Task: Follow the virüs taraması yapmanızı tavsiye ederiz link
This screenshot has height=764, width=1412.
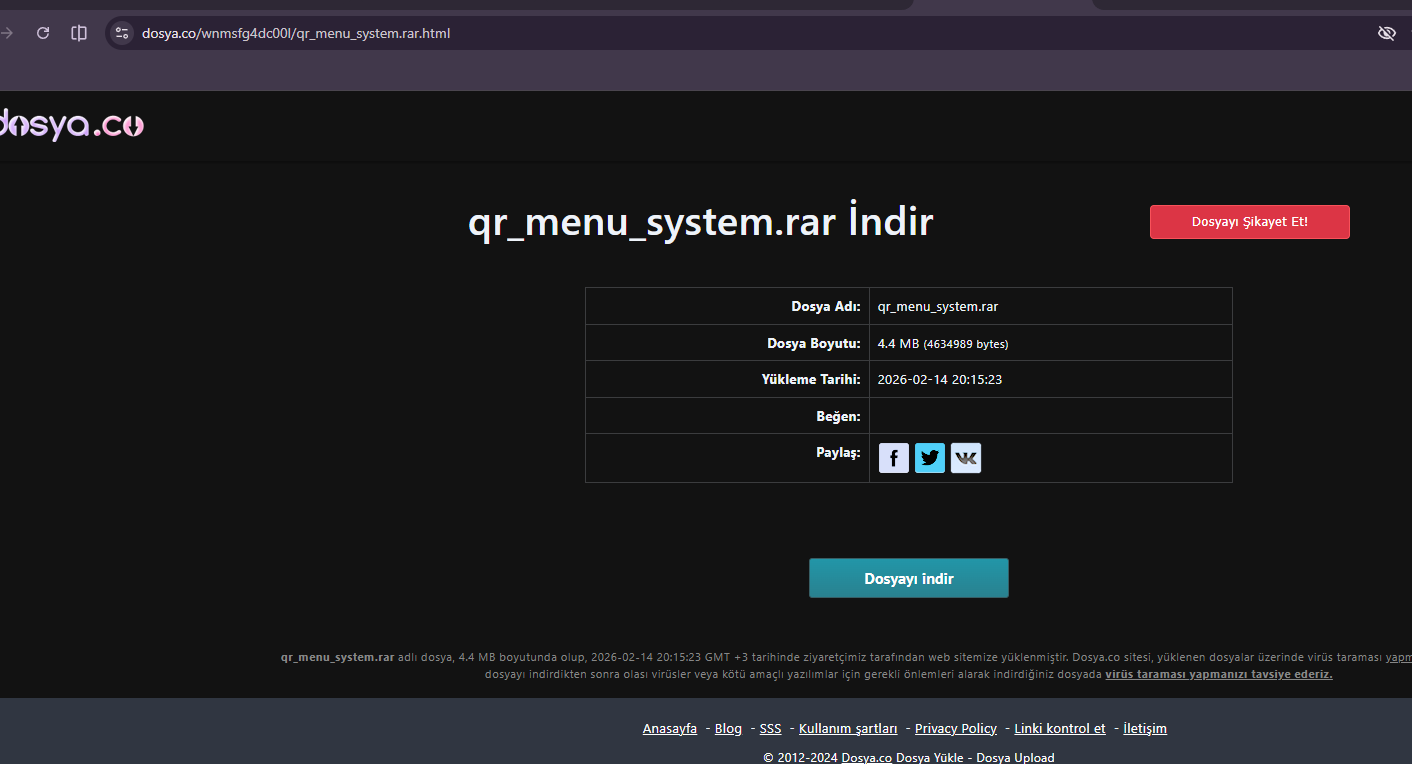Action: (x=1219, y=674)
